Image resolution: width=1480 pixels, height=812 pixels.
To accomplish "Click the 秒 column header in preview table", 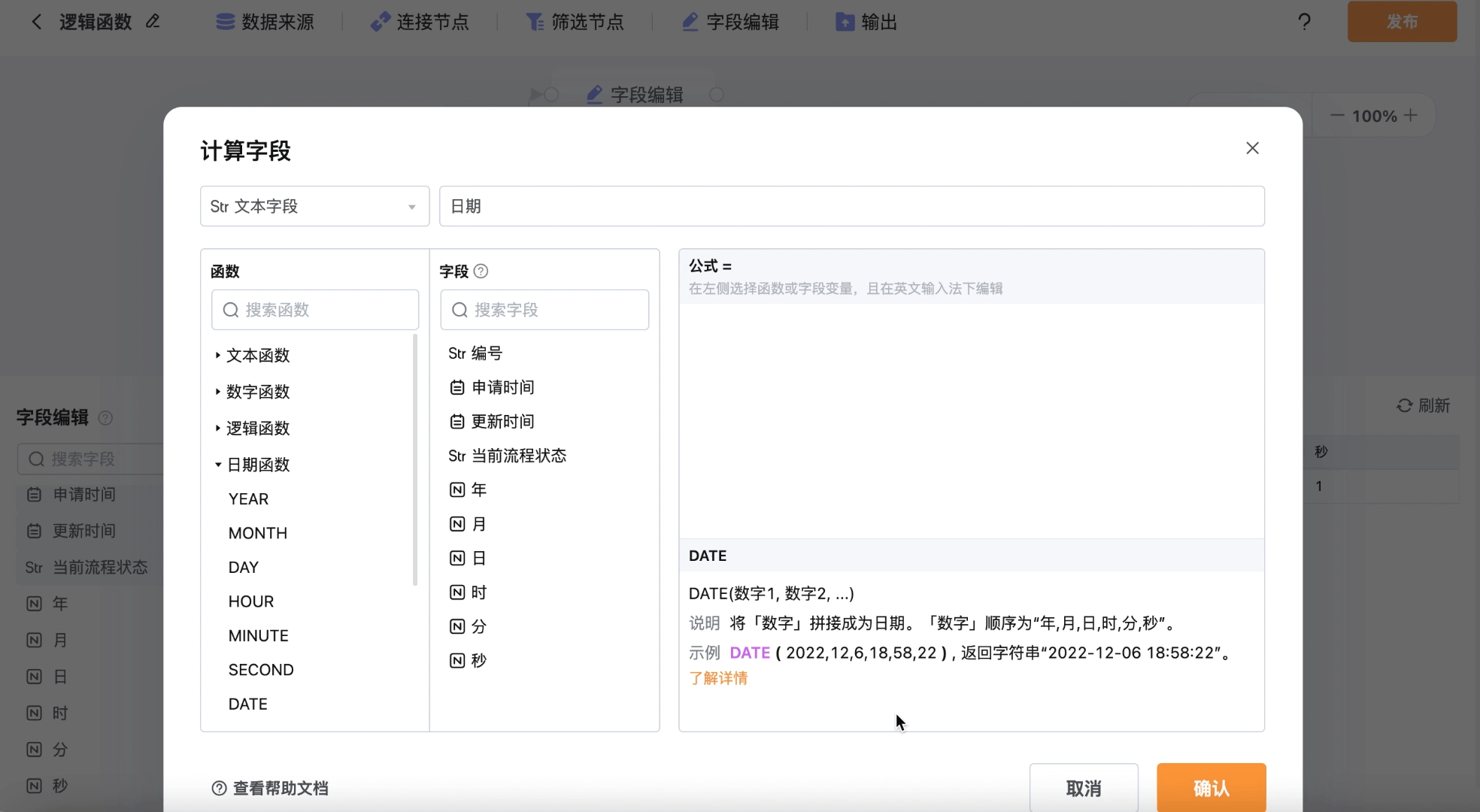I will tap(1321, 452).
